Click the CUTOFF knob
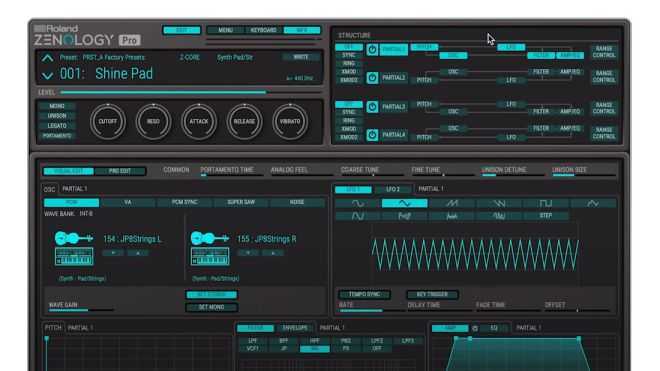The image size is (660, 371). coord(108,121)
